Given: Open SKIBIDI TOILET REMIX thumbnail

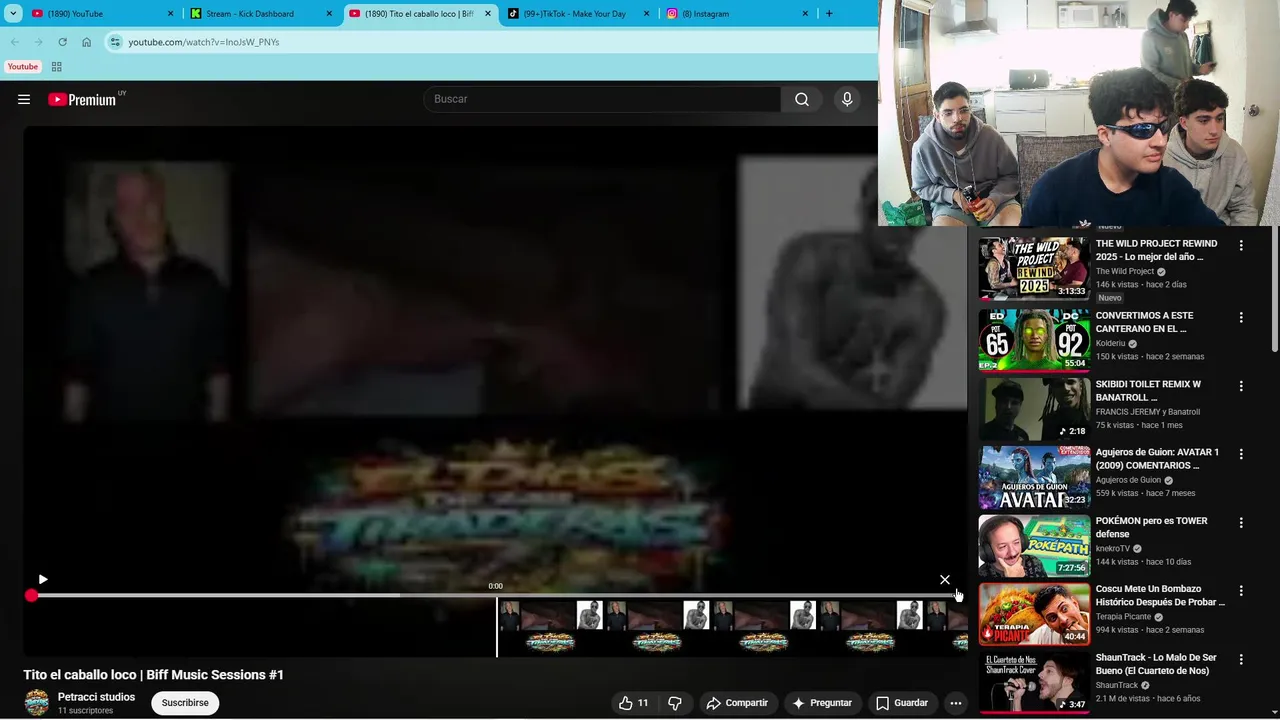Looking at the screenshot, I should [1034, 408].
